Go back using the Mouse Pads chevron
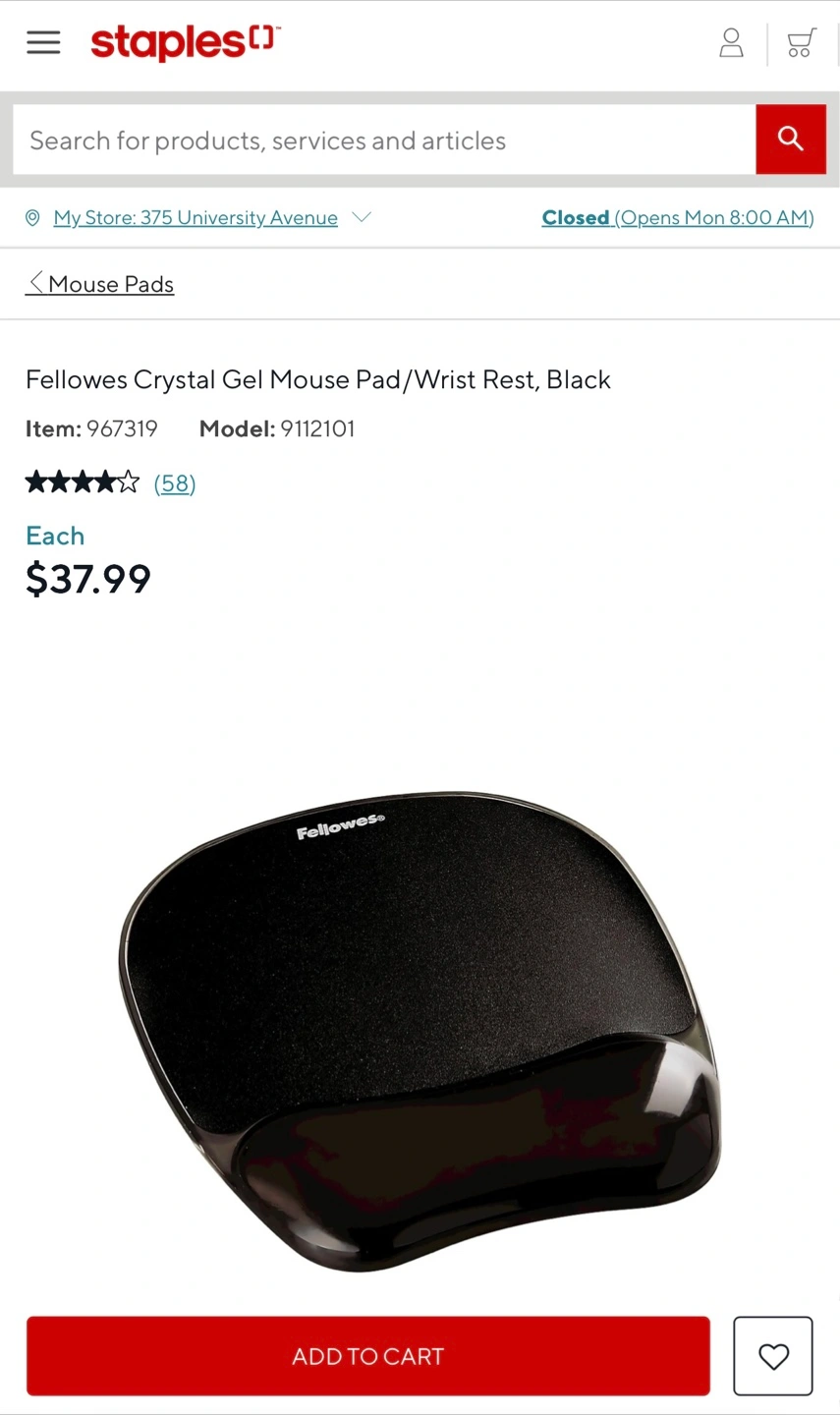This screenshot has height=1415, width=840. coord(35,283)
